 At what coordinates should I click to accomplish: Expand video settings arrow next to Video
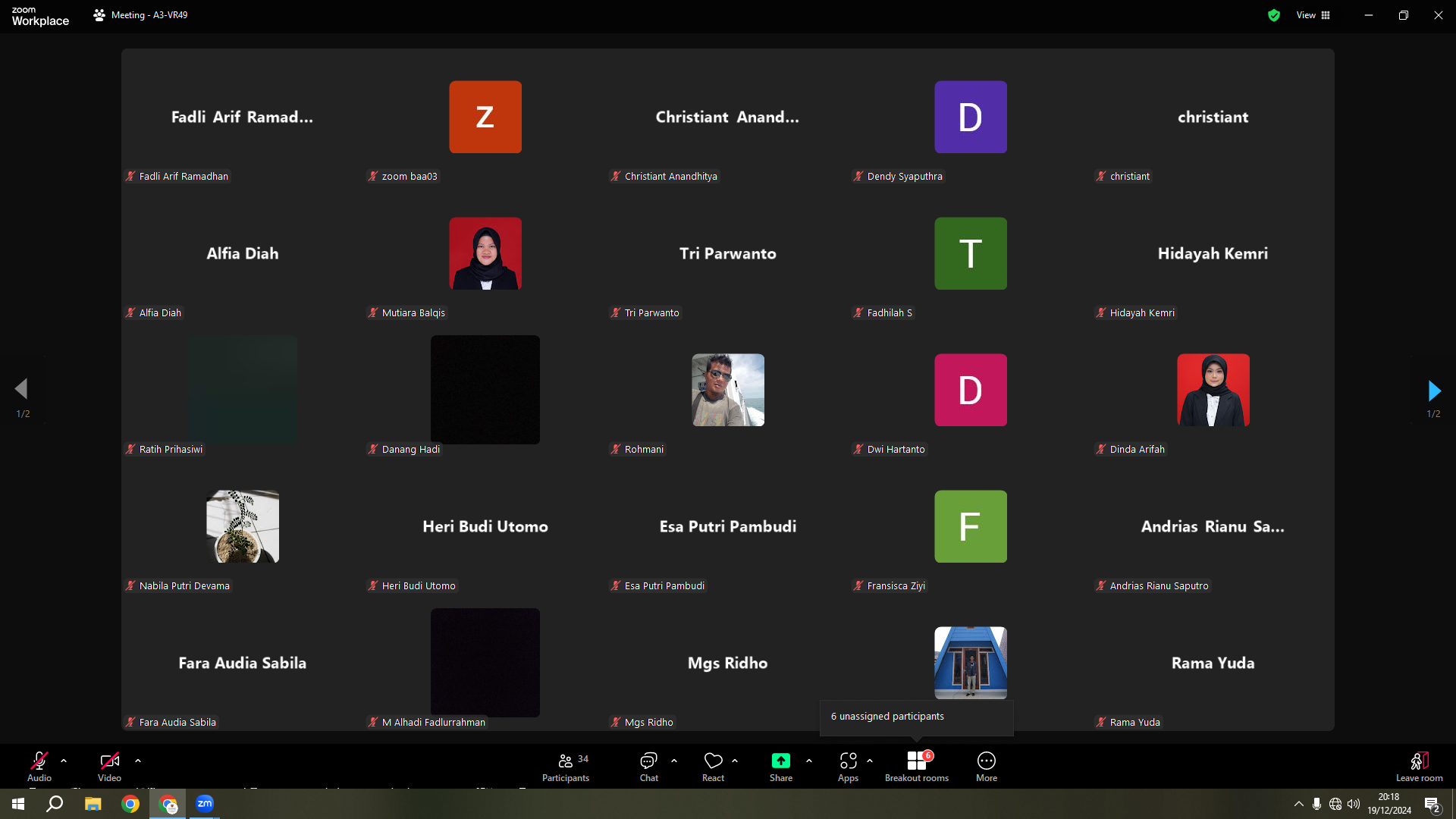pos(138,761)
